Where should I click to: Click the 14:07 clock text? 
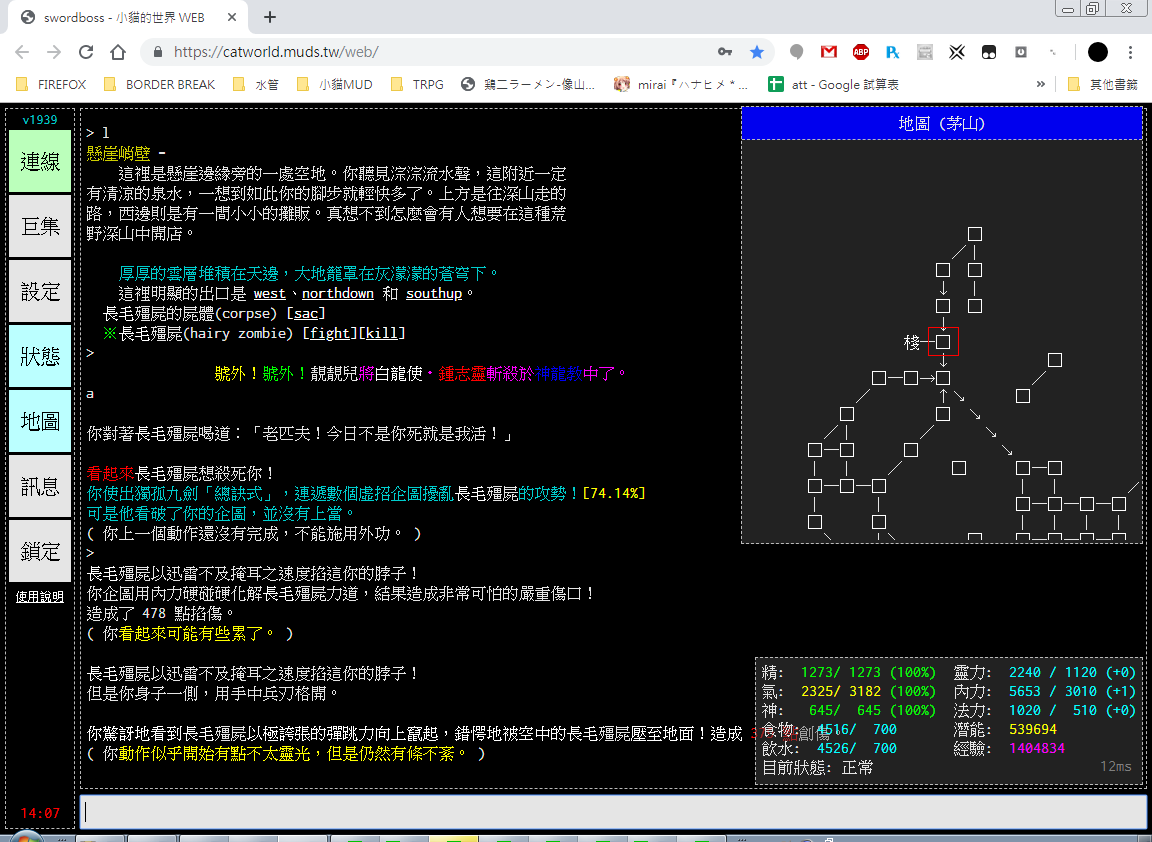[40, 813]
